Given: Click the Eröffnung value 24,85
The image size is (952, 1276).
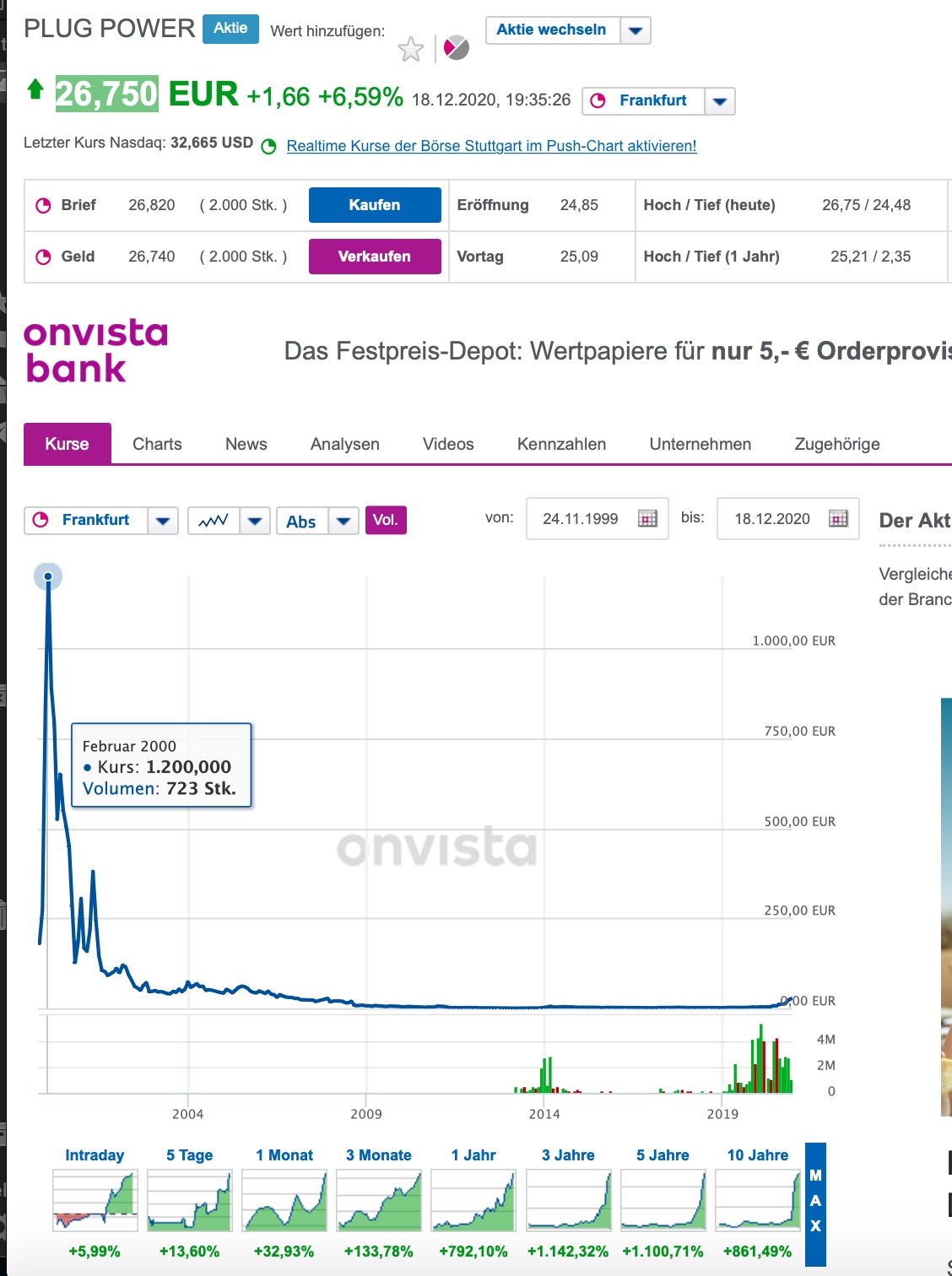Looking at the screenshot, I should (x=579, y=205).
